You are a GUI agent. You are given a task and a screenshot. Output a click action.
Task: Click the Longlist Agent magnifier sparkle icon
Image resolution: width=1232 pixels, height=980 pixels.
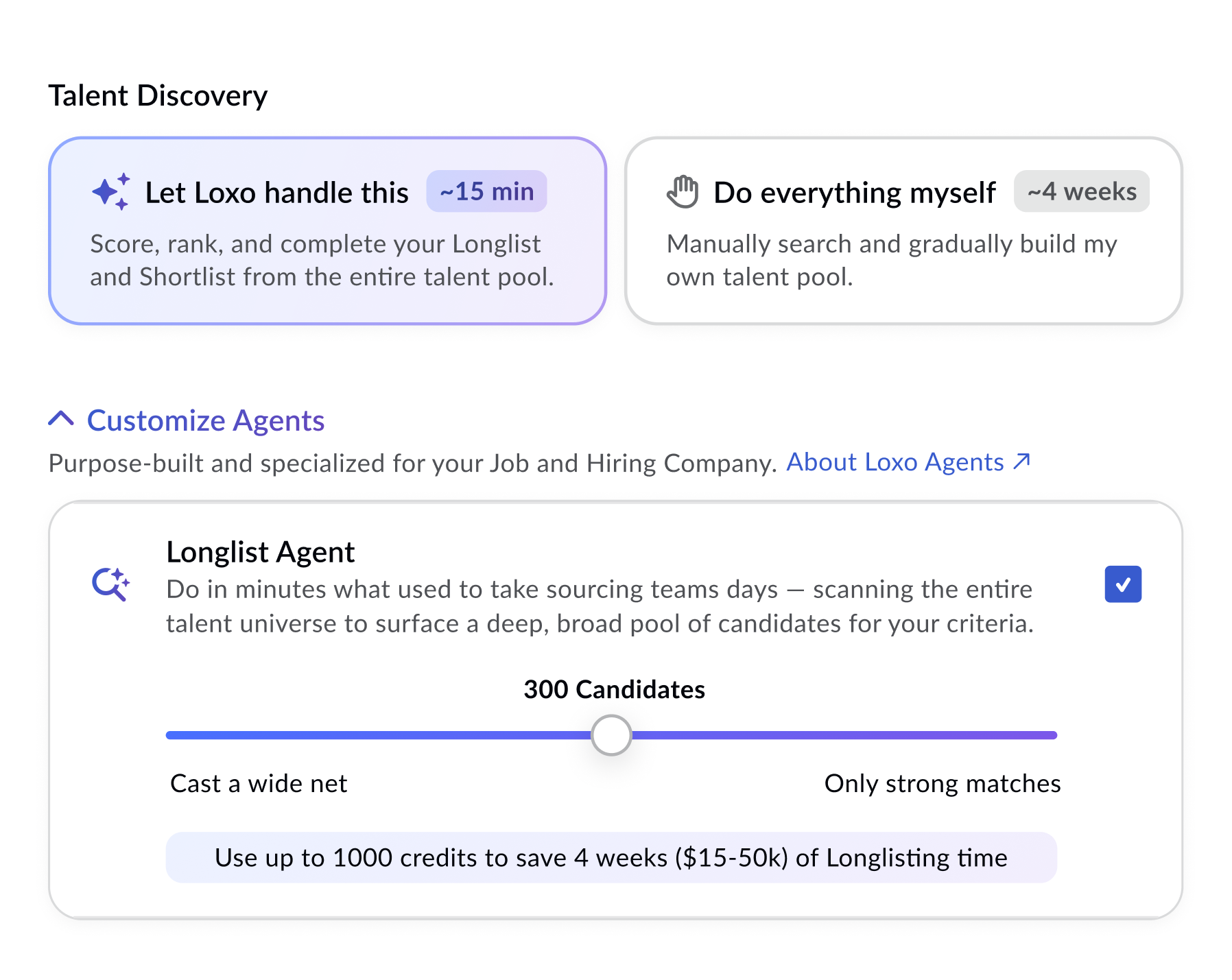(110, 584)
